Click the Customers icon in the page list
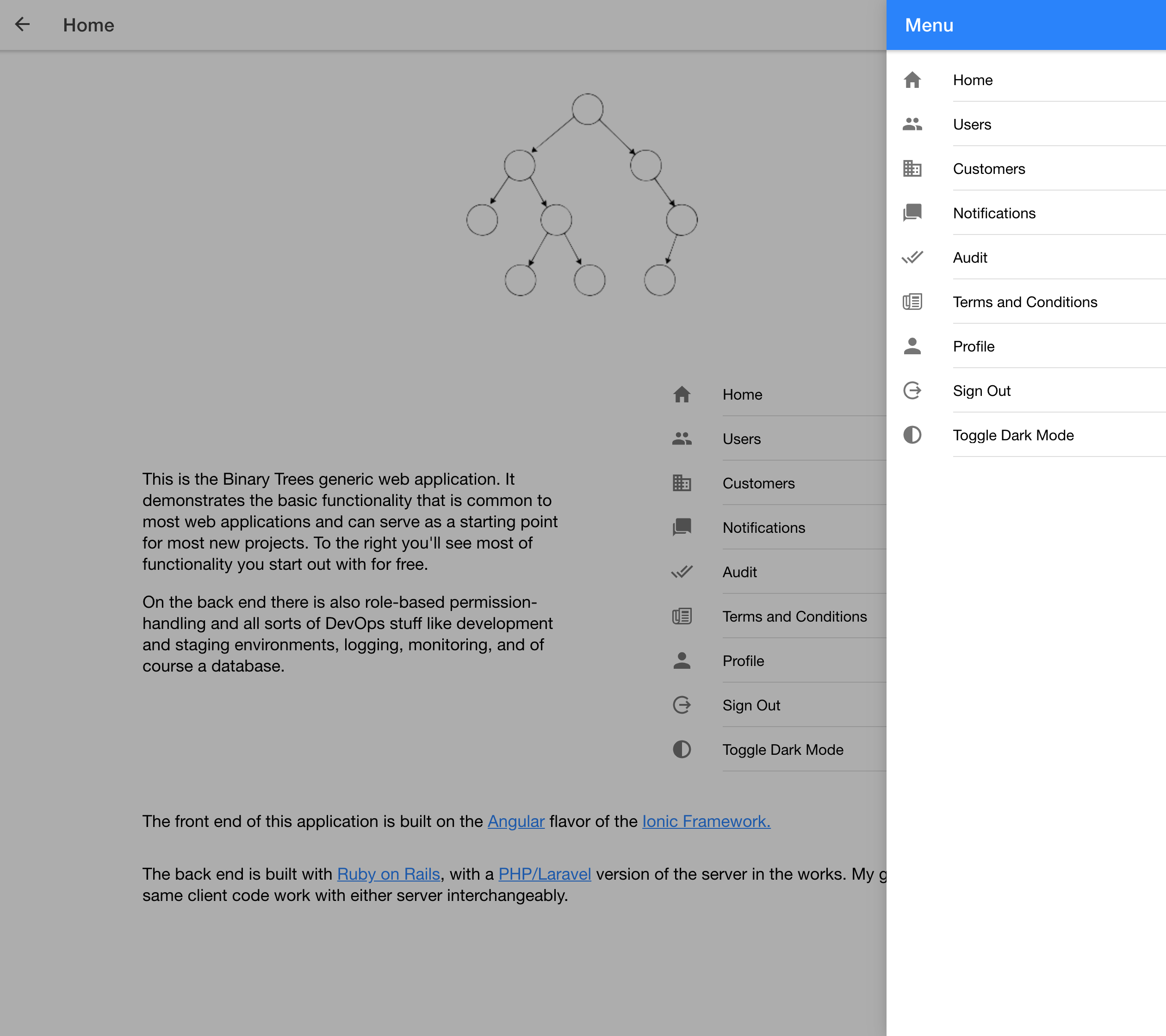Viewport: 1166px width, 1036px height. (x=682, y=483)
